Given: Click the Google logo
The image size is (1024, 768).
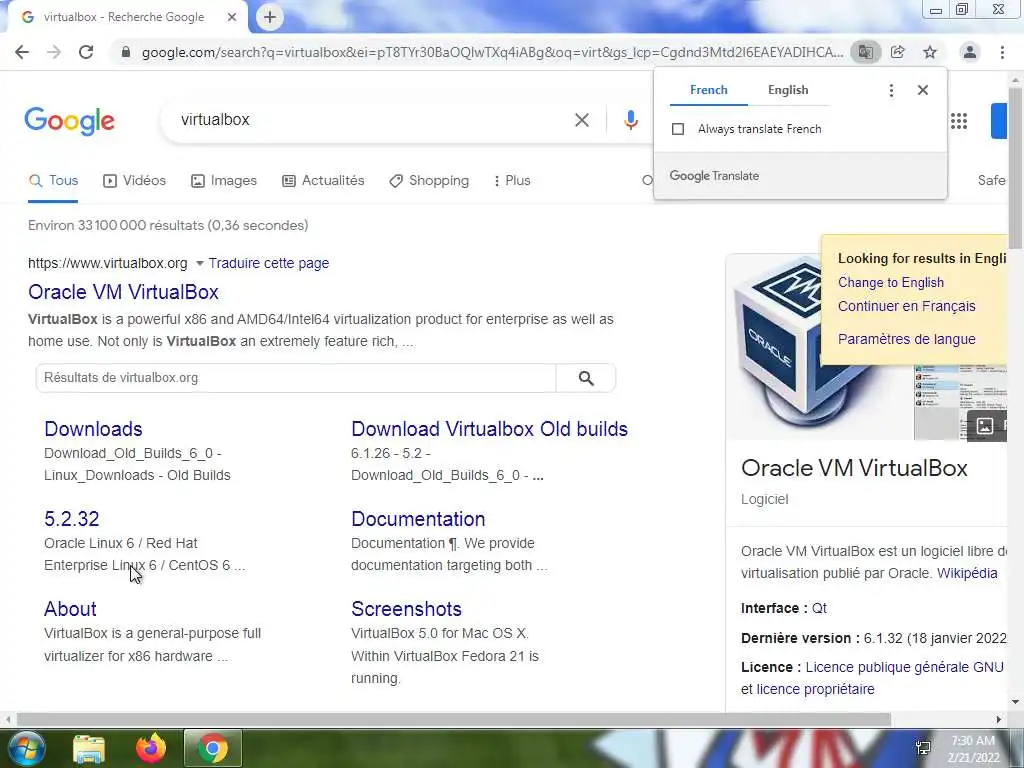Looking at the screenshot, I should pos(69,121).
